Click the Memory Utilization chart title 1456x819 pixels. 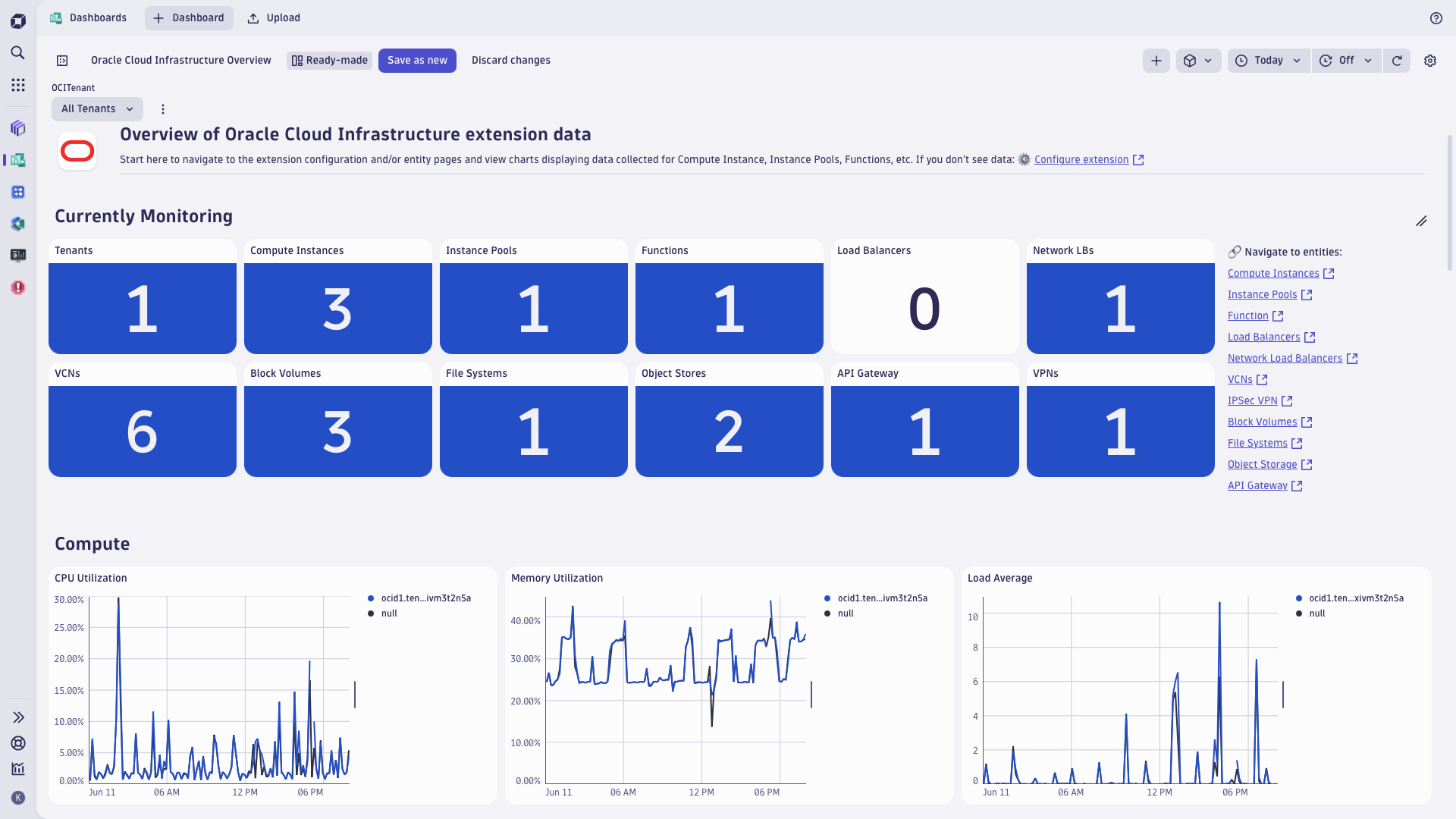557,579
